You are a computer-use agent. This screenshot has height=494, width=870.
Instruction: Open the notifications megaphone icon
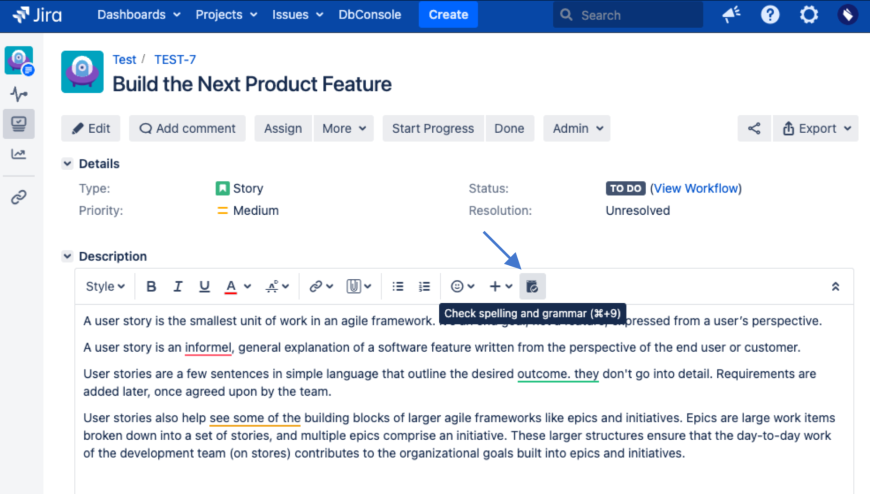point(731,15)
